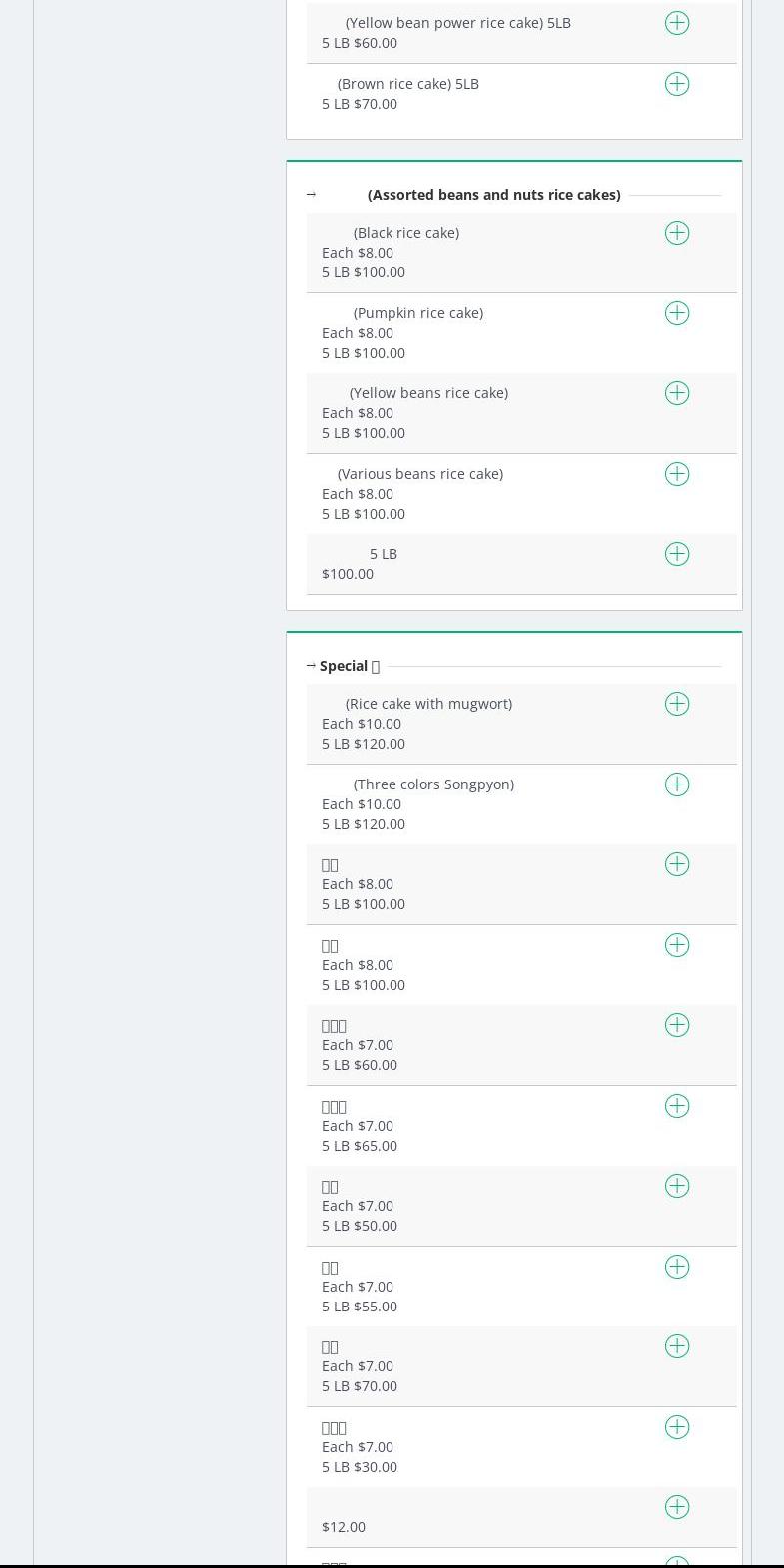Add Yellow bean power rice cake 5LB
Image resolution: width=784 pixels, height=1568 pixels.
tap(677, 23)
